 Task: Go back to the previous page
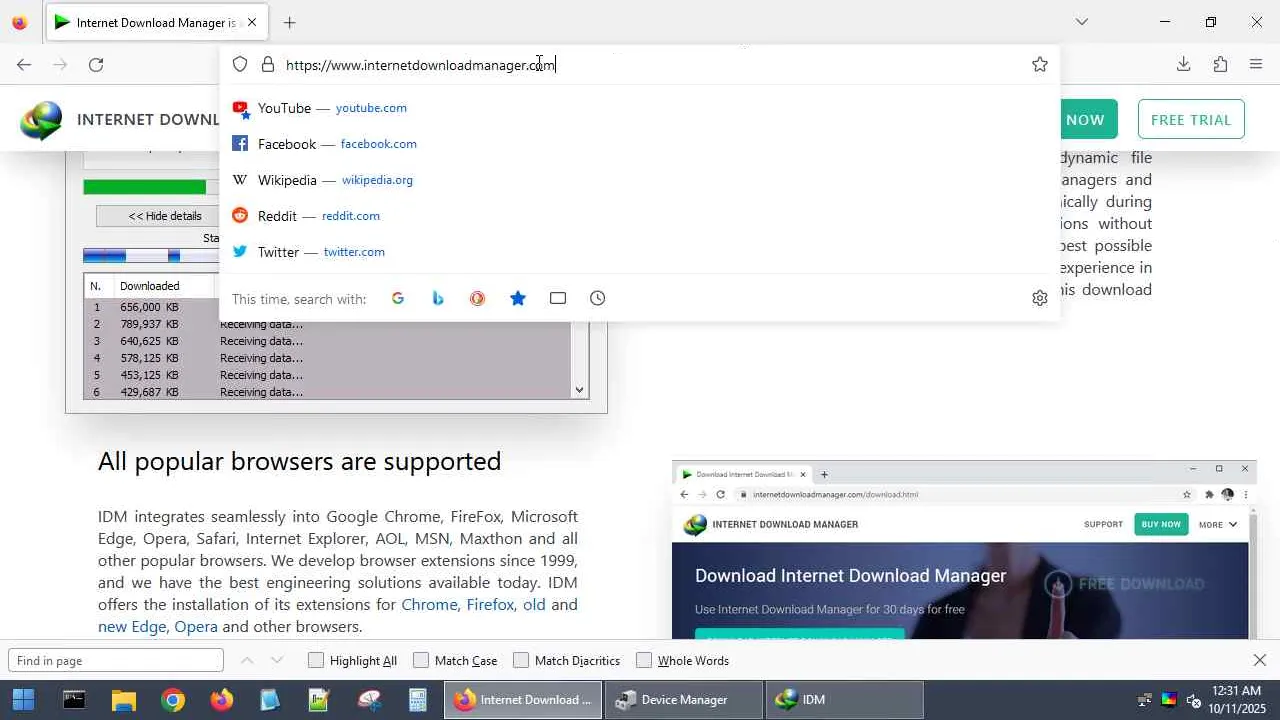(x=24, y=65)
